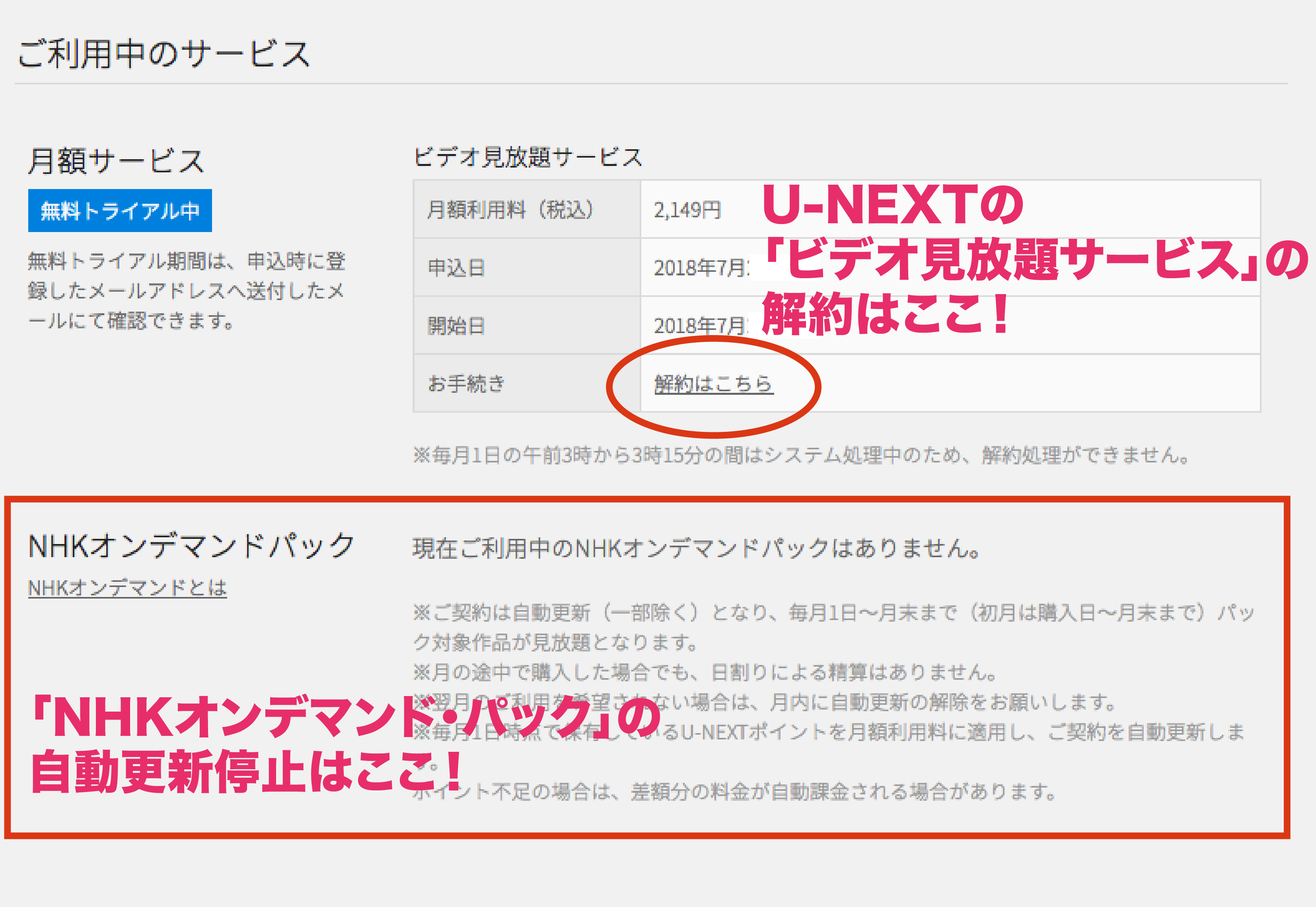Click the ご利用中のサービス page title
The width and height of the screenshot is (1316, 907).
pos(164,54)
